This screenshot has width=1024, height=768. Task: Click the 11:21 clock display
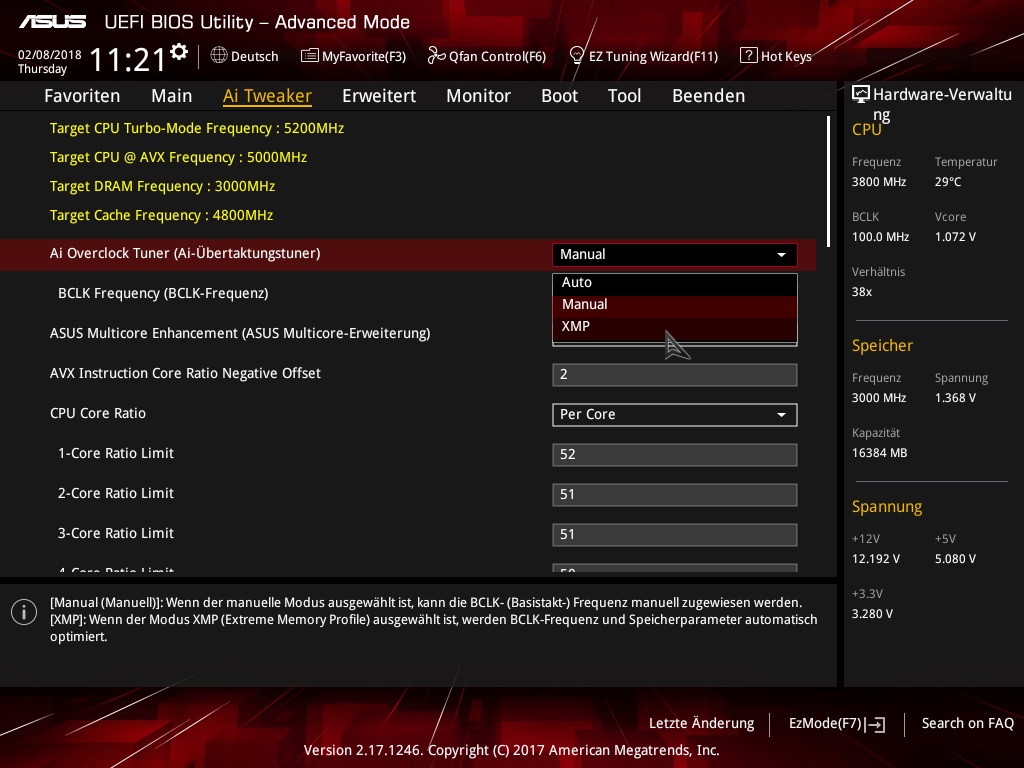128,60
